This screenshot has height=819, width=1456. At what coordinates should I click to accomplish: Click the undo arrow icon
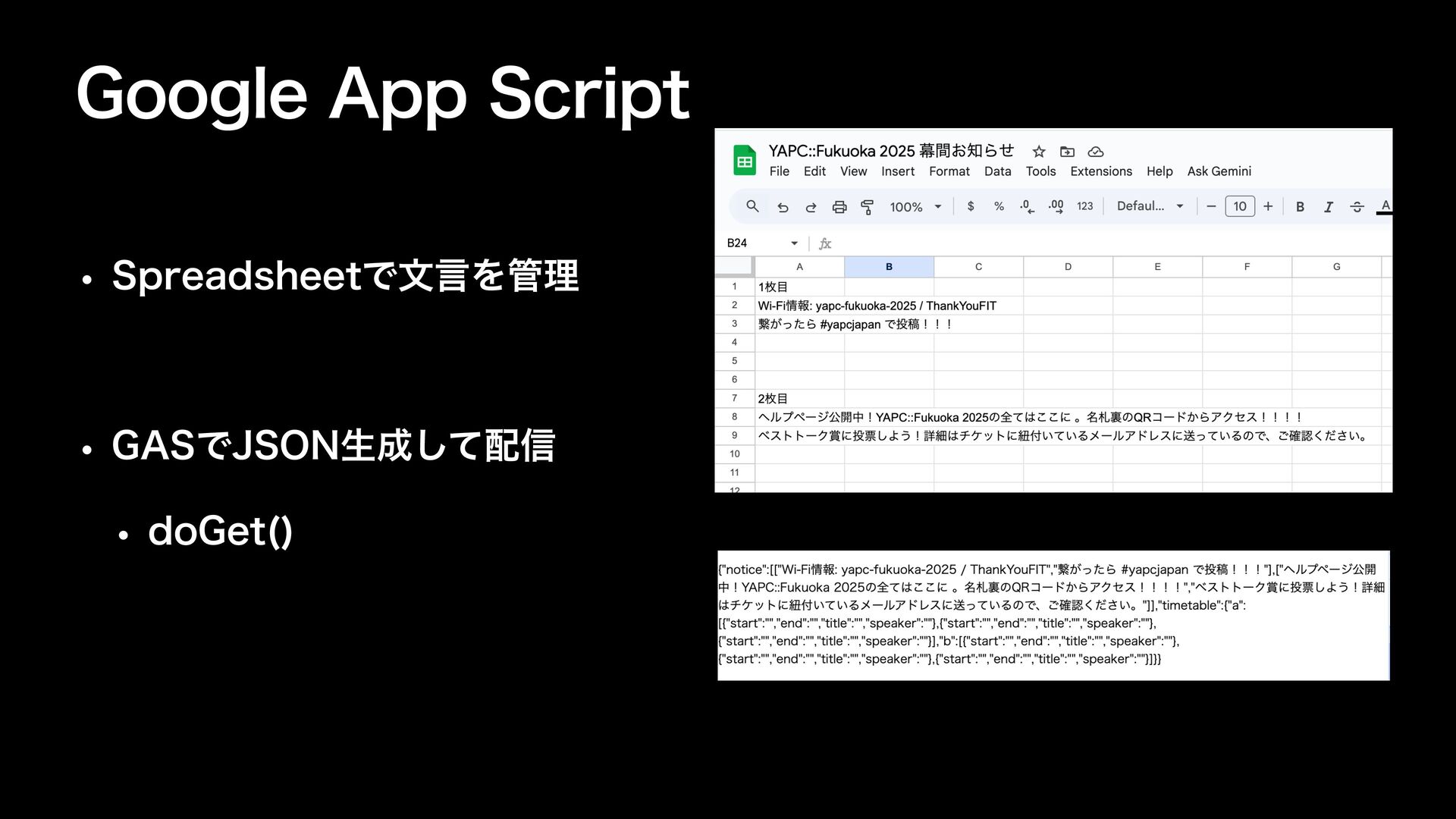pos(783,207)
